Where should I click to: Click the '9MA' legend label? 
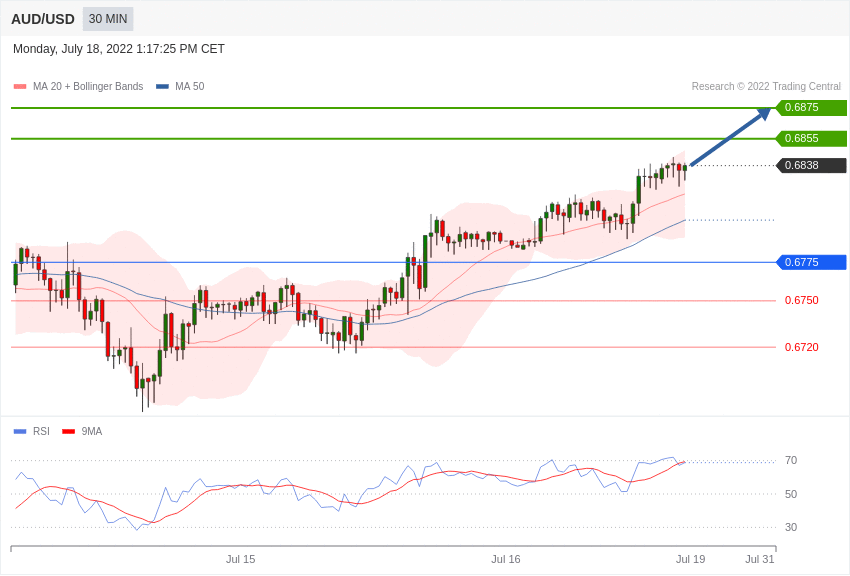[92, 432]
